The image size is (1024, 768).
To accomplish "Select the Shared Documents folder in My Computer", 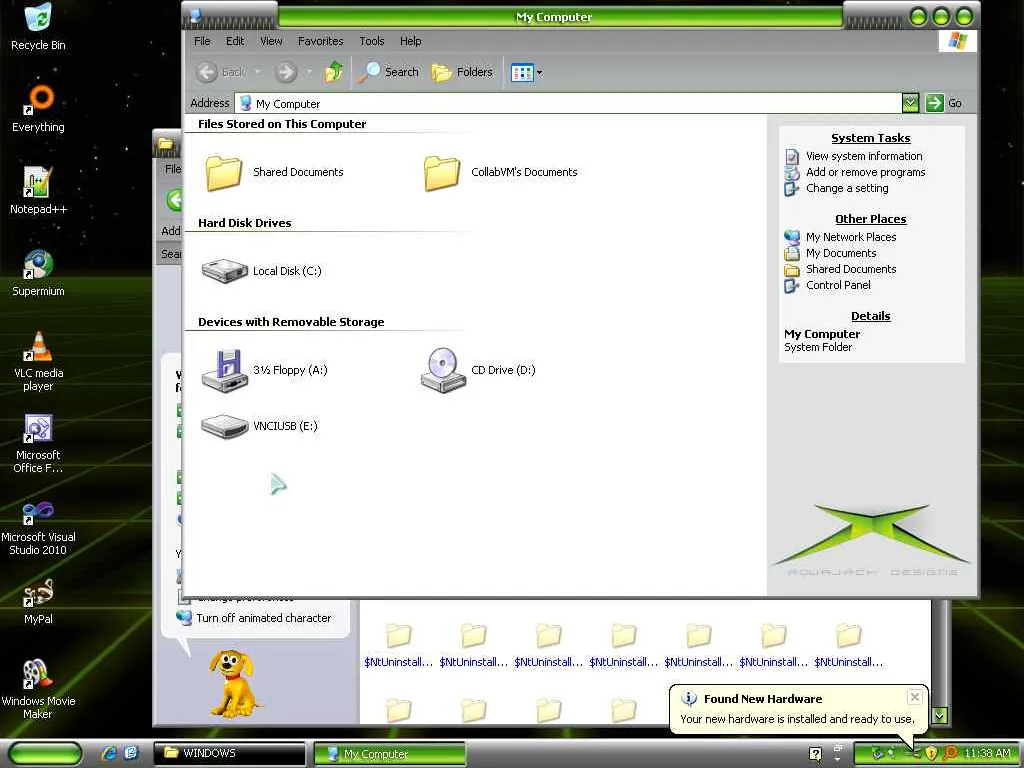I will point(274,172).
